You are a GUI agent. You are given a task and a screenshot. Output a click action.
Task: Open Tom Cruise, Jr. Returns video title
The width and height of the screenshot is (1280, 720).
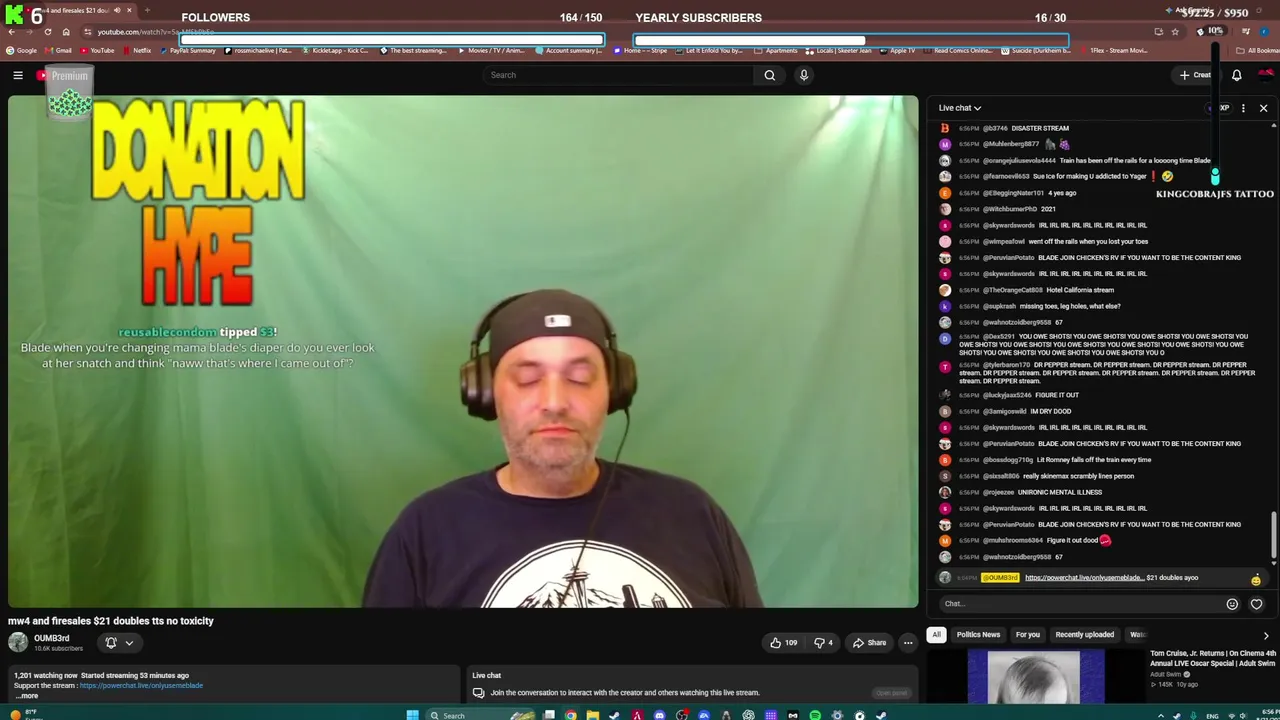point(1212,658)
